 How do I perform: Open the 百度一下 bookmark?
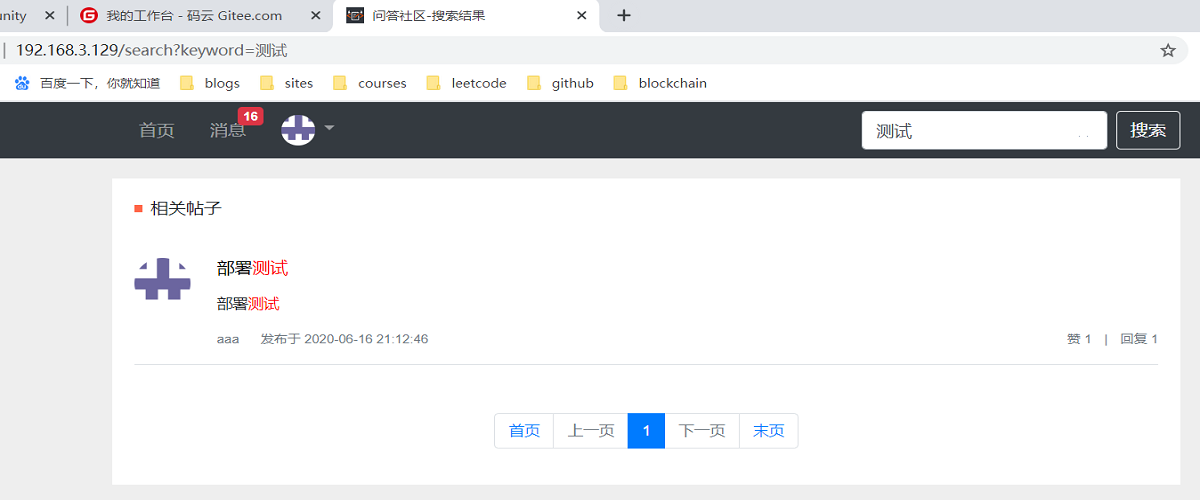point(88,83)
